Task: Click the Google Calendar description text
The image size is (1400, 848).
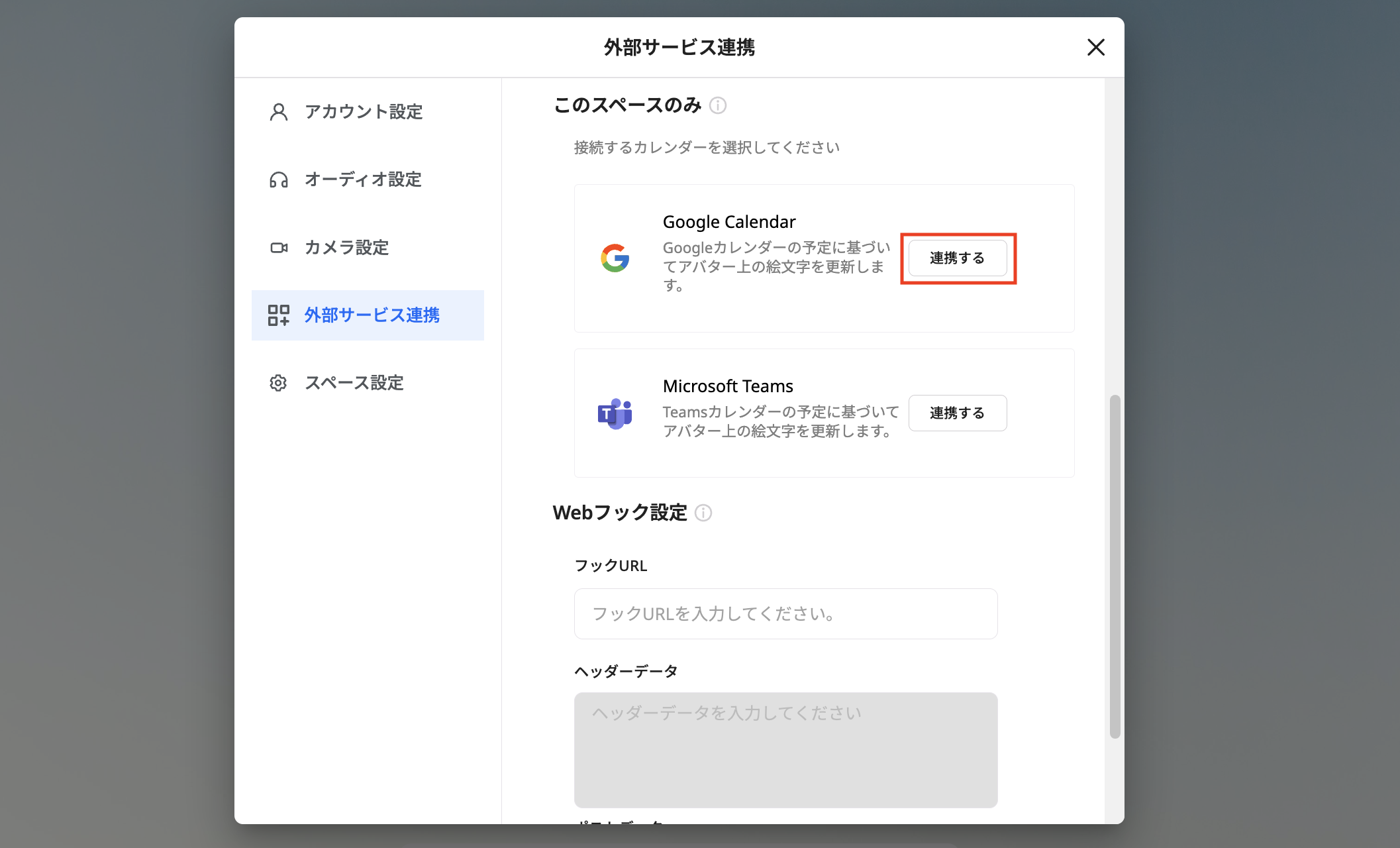Action: pyautogui.click(x=777, y=266)
